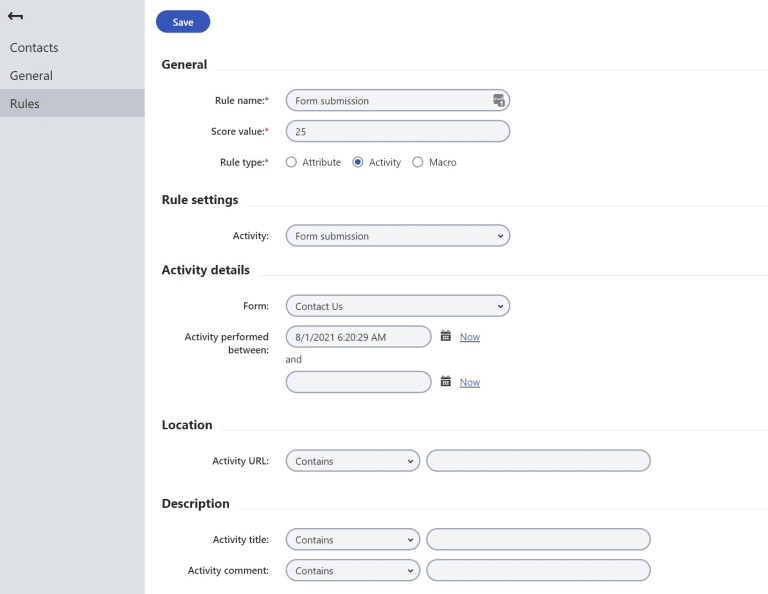Screen dimensions: 768x594
Task: Click the Activity URL text input
Action: click(538, 461)
